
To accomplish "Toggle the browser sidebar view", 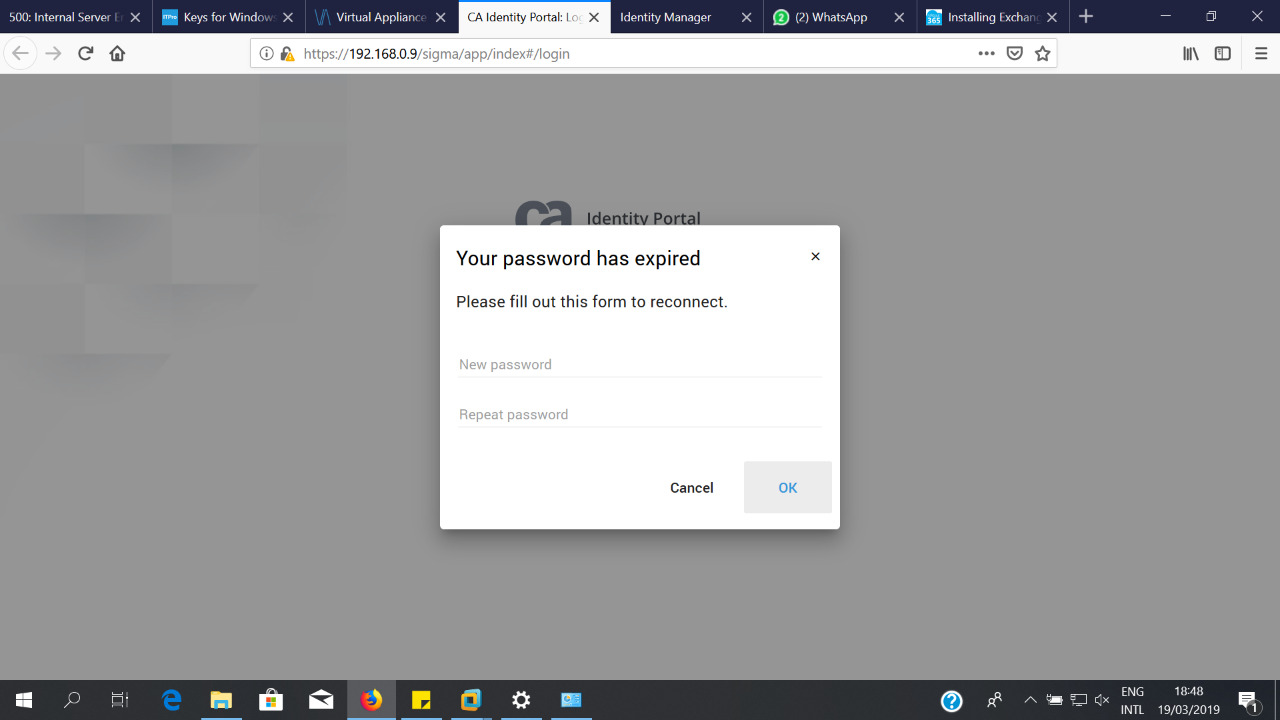I will (x=1222, y=54).
